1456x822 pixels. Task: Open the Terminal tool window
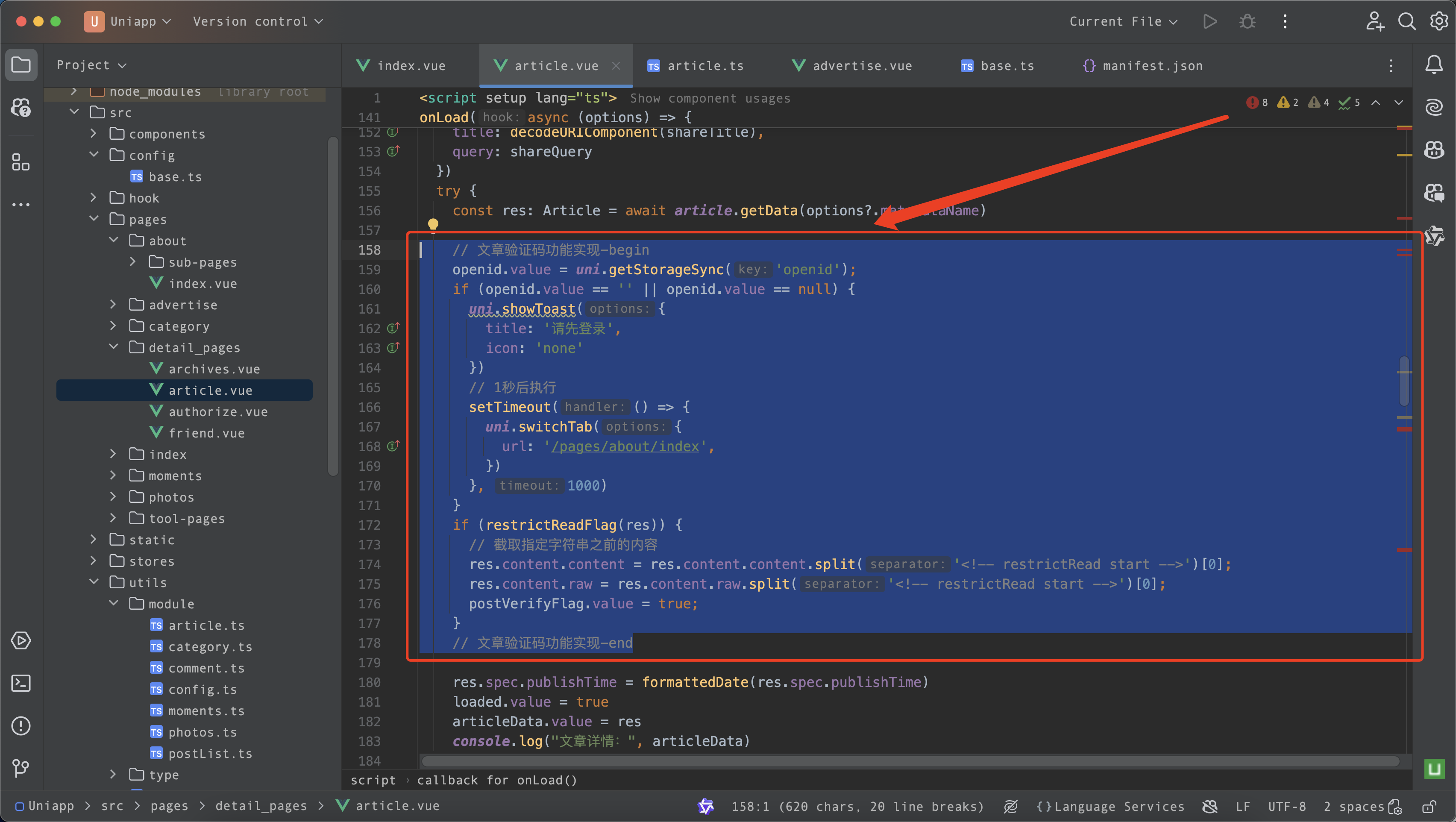[21, 683]
